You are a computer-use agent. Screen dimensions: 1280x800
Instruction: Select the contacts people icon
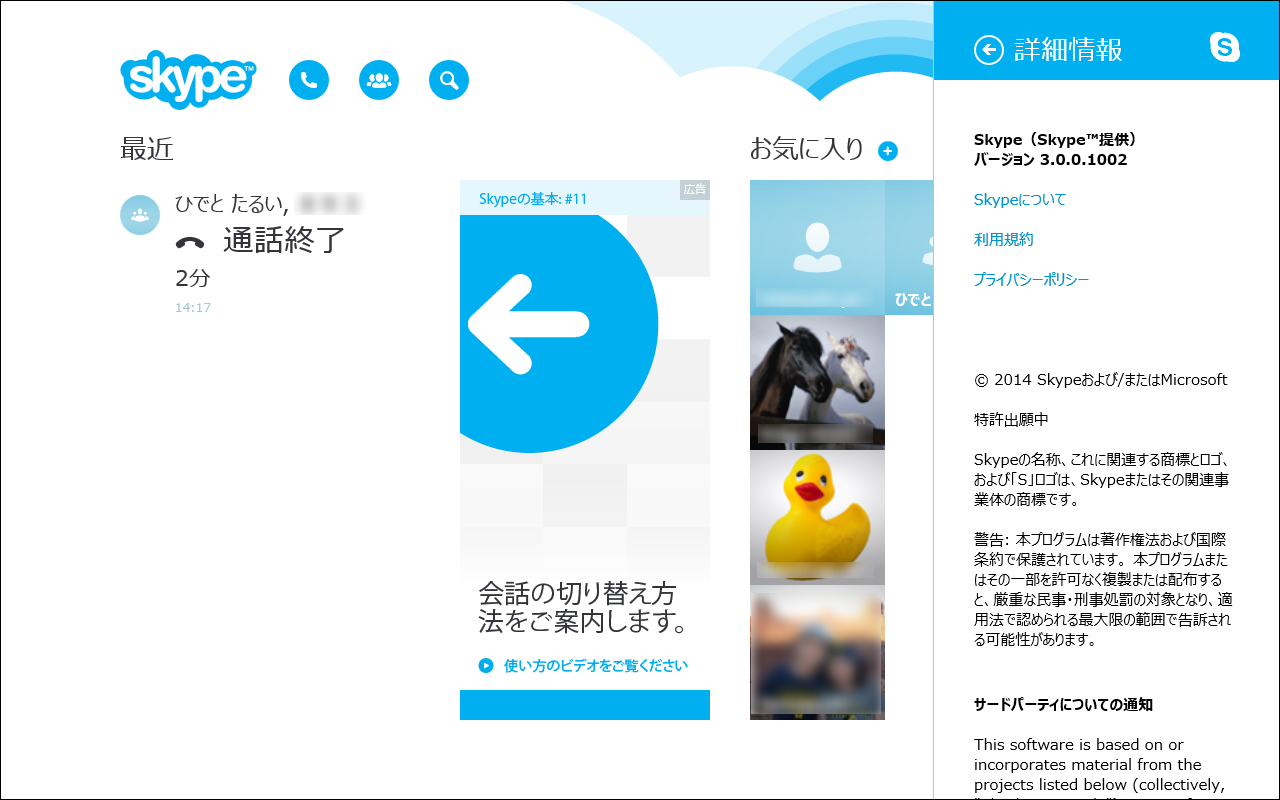(x=379, y=80)
